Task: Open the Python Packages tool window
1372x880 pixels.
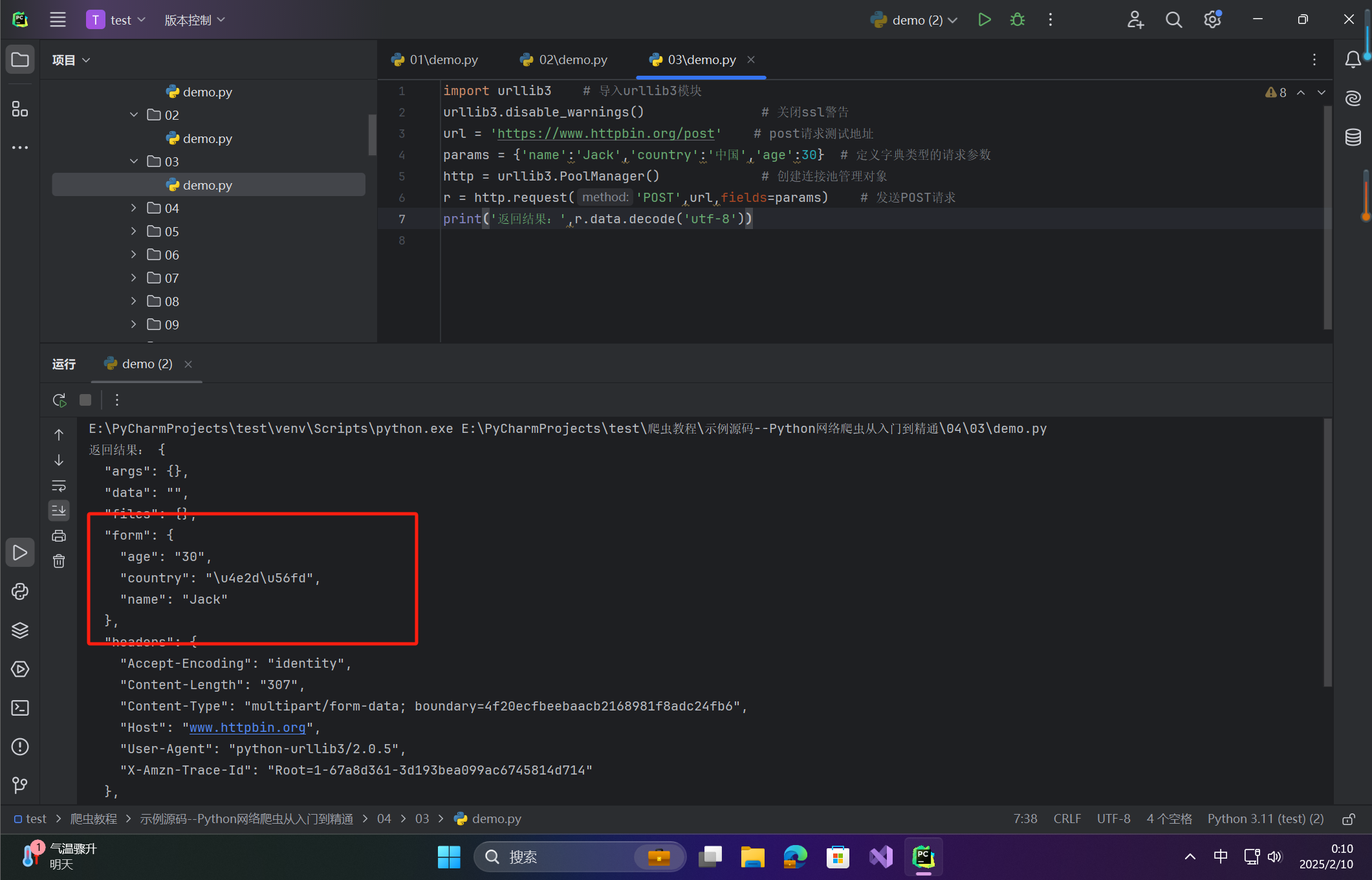Action: tap(20, 630)
